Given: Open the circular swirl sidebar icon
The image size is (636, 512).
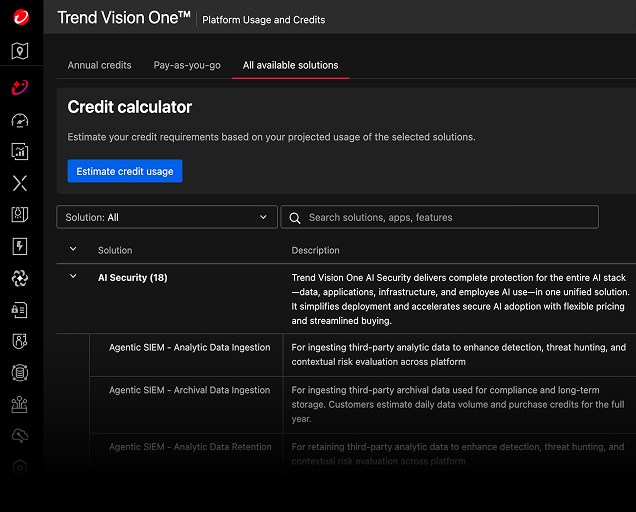Looking at the screenshot, I should point(20,278).
